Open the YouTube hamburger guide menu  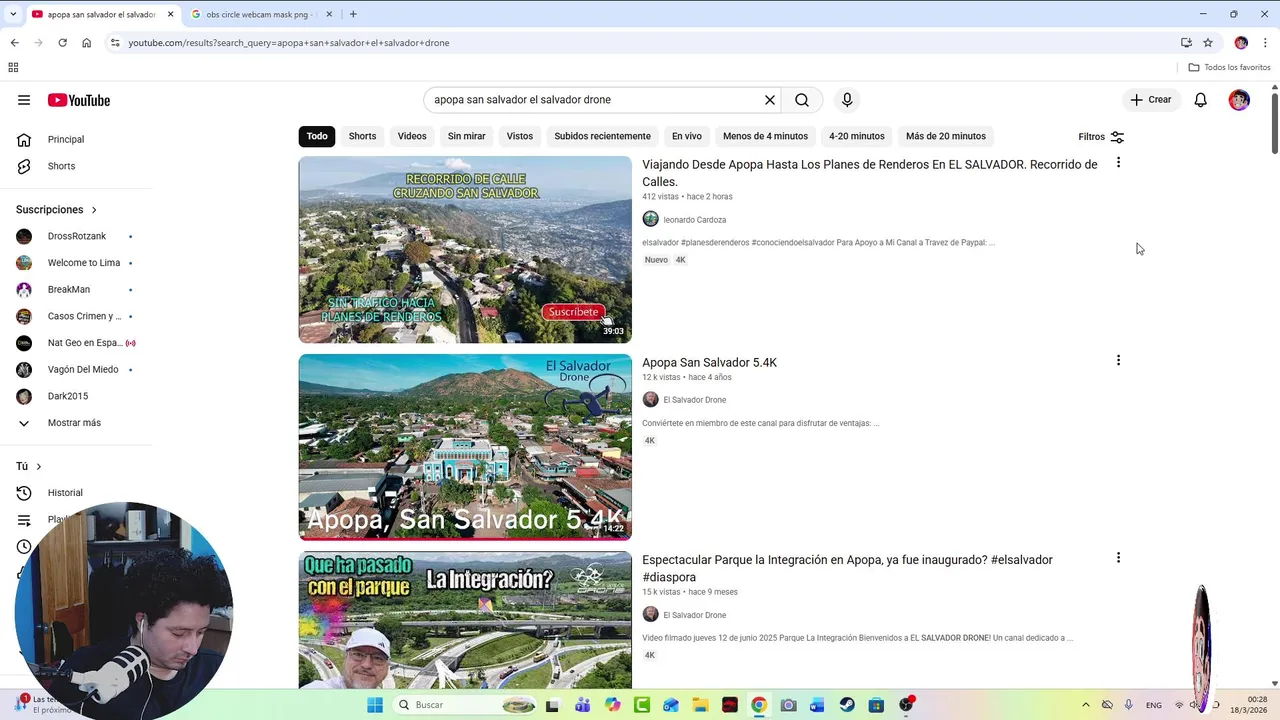pyautogui.click(x=24, y=100)
